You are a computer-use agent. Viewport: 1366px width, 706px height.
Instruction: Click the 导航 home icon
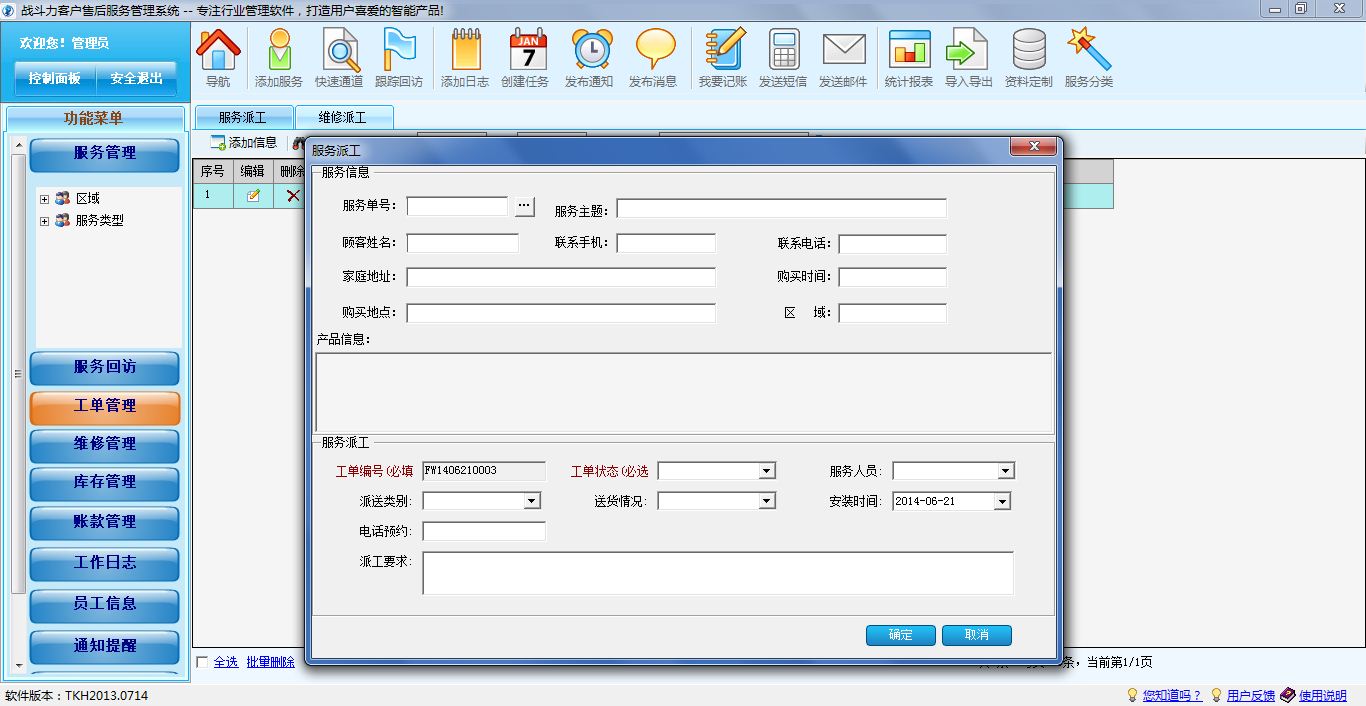click(x=218, y=50)
